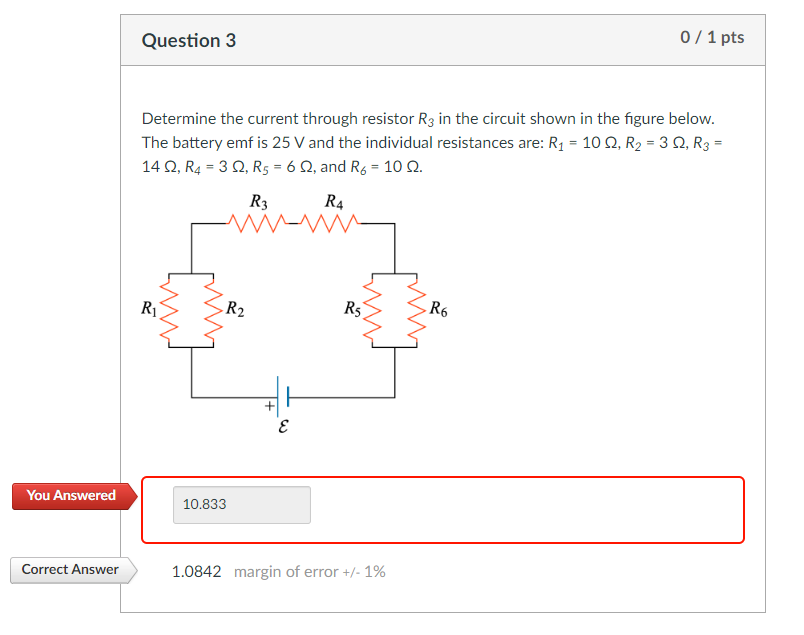
Task: Click the R3 resistor symbol in the circuit
Action: pyautogui.click(x=255, y=222)
